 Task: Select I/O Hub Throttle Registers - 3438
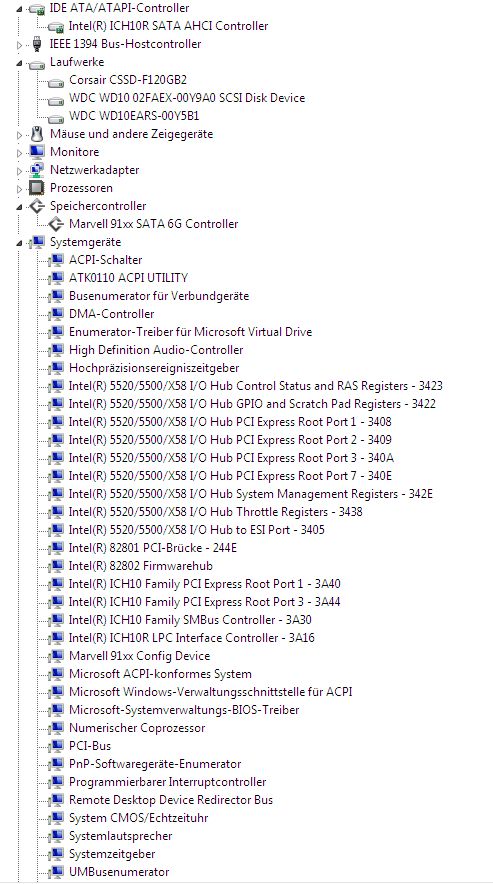[x=216, y=512]
